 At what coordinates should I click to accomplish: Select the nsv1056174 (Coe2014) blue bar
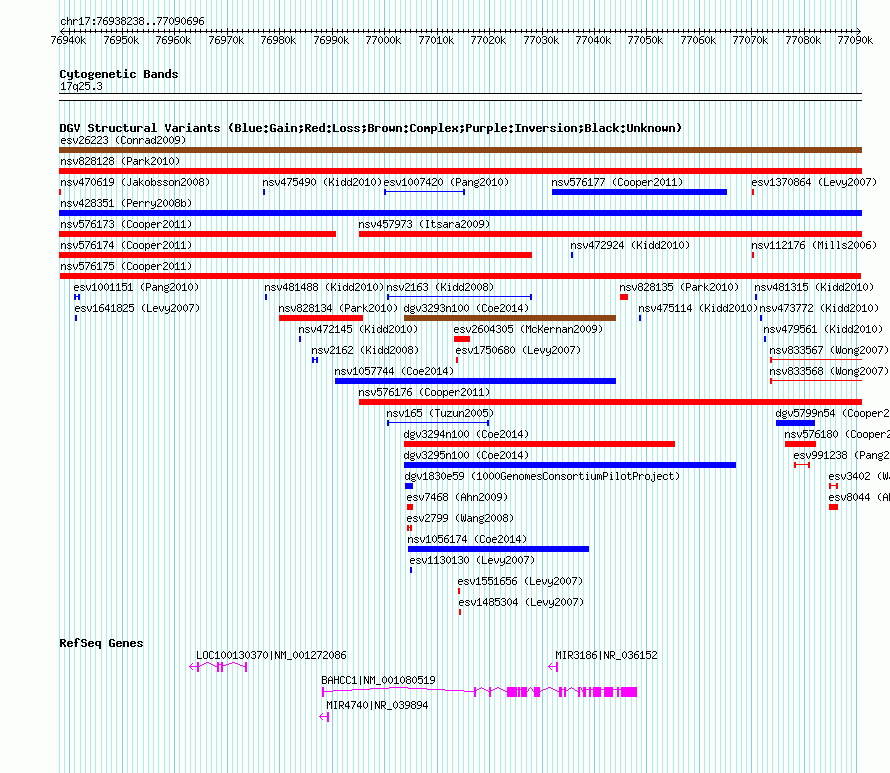pyautogui.click(x=498, y=549)
